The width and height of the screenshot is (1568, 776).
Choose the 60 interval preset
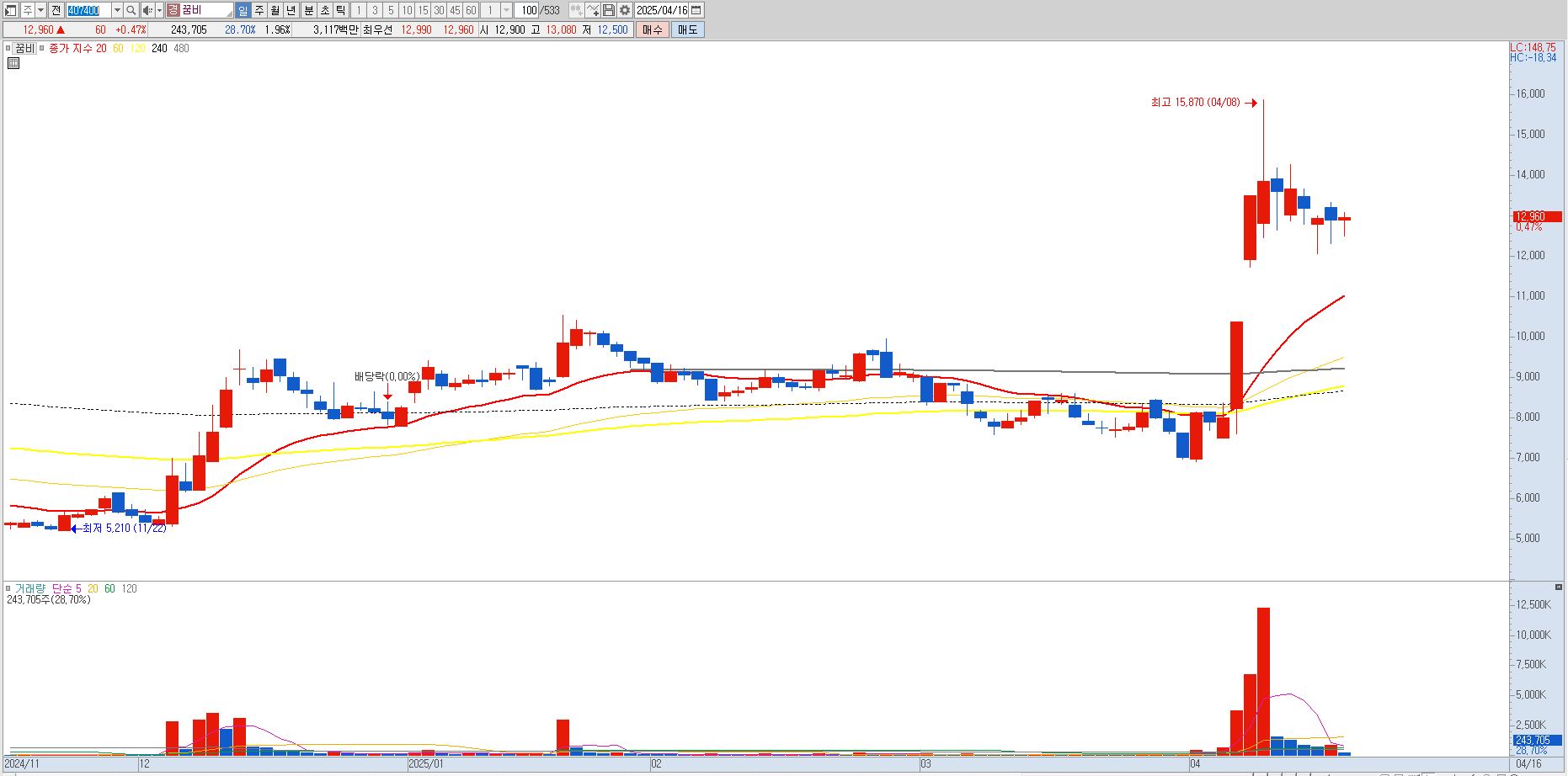coord(471,10)
